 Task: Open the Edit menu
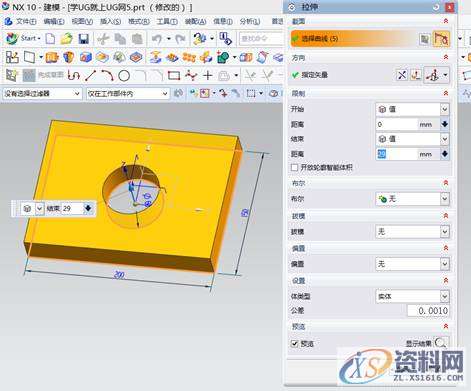click(x=54, y=22)
